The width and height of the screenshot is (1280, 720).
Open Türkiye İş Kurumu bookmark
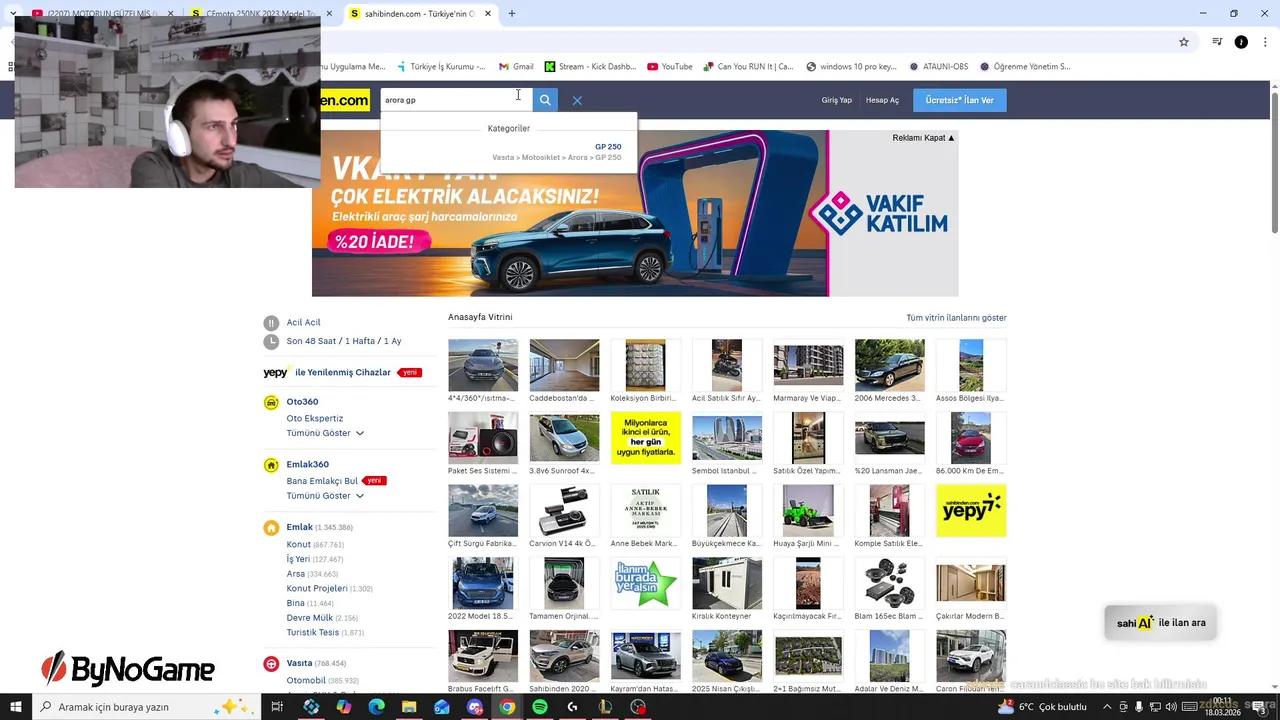(441, 67)
